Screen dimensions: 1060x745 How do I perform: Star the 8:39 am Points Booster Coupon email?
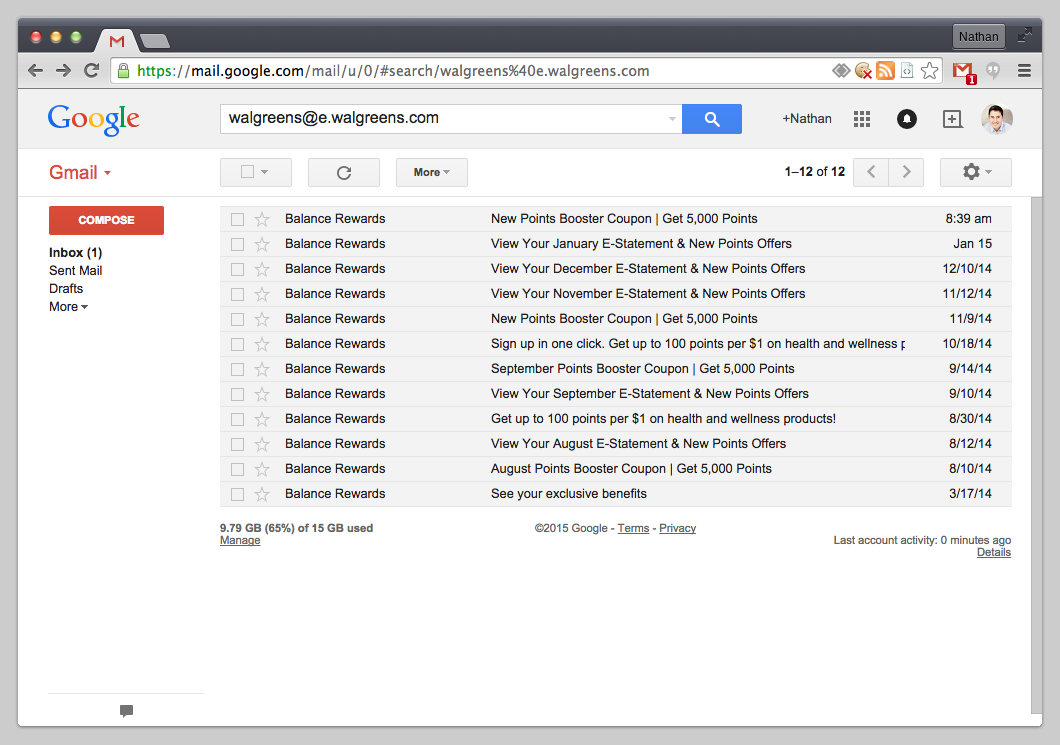click(262, 219)
